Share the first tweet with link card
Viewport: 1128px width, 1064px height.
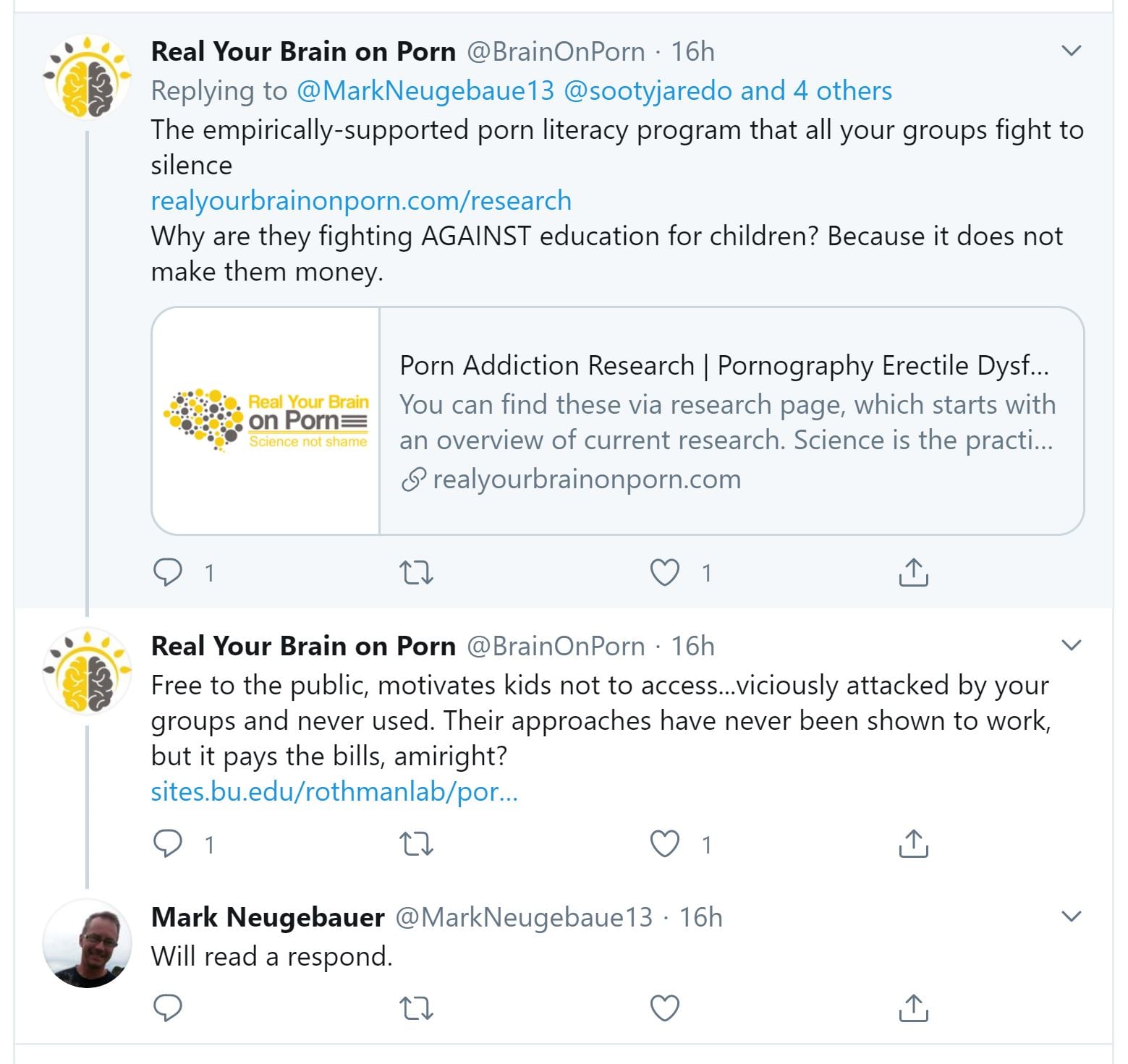tap(913, 572)
